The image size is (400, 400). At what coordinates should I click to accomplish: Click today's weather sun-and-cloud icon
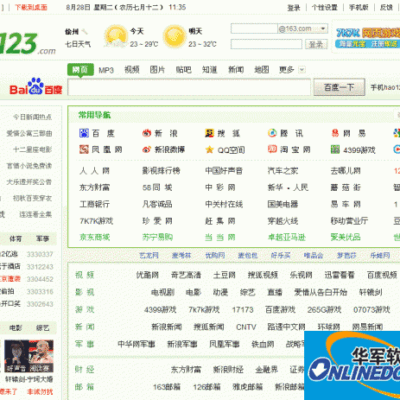click(x=115, y=36)
